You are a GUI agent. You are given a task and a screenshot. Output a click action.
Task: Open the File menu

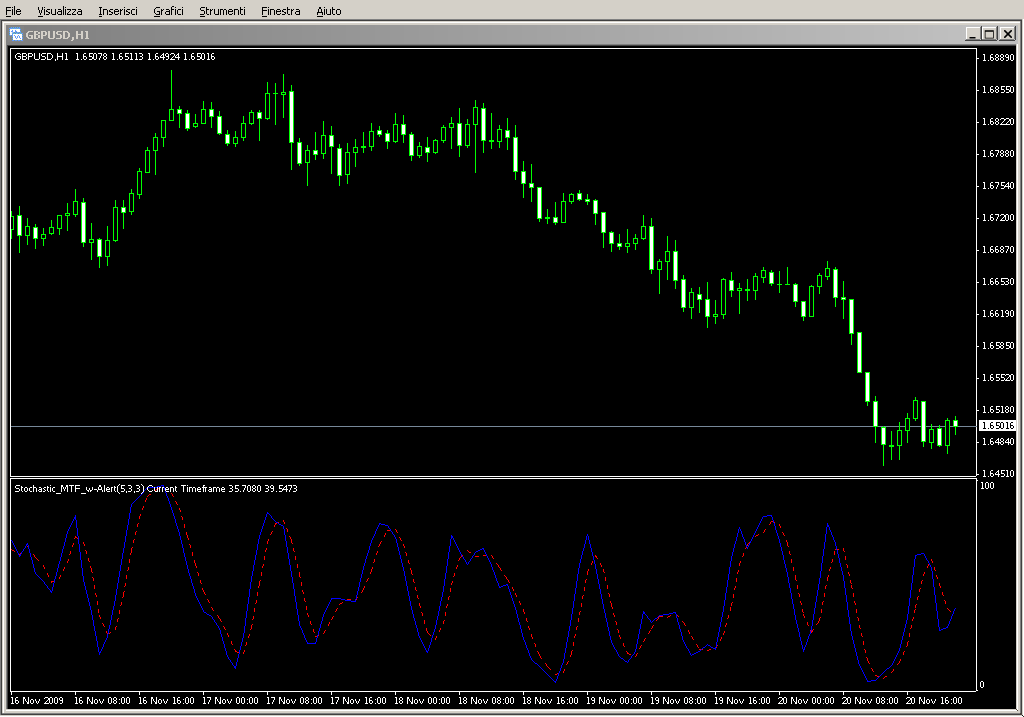pyautogui.click(x=13, y=11)
